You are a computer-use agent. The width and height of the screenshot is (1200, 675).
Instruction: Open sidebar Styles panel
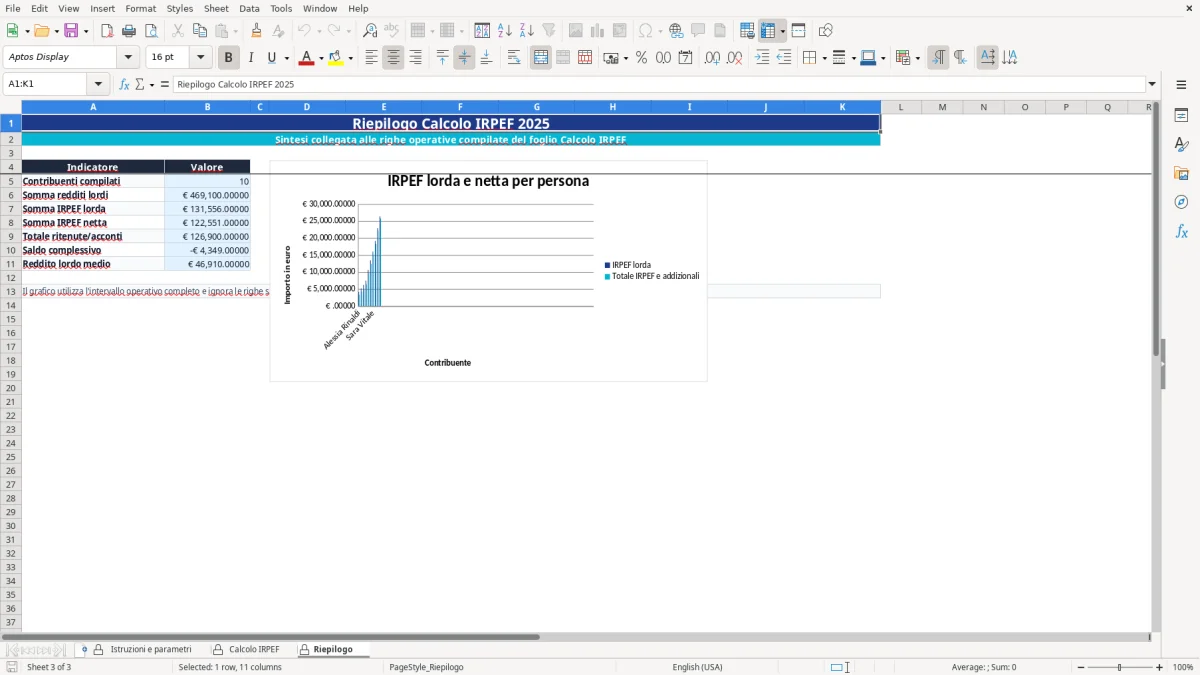click(1181, 145)
